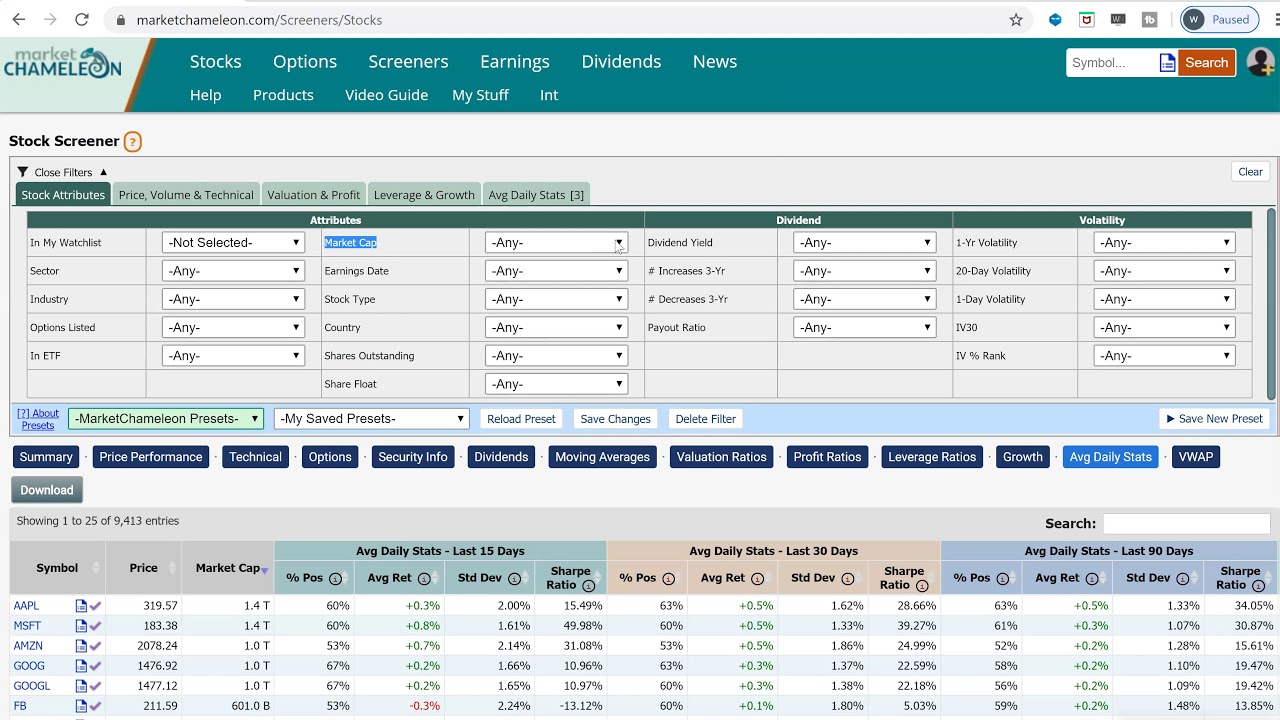Image resolution: width=1280 pixels, height=720 pixels.
Task: Open the Screeners menu in the top navigation
Action: click(408, 62)
